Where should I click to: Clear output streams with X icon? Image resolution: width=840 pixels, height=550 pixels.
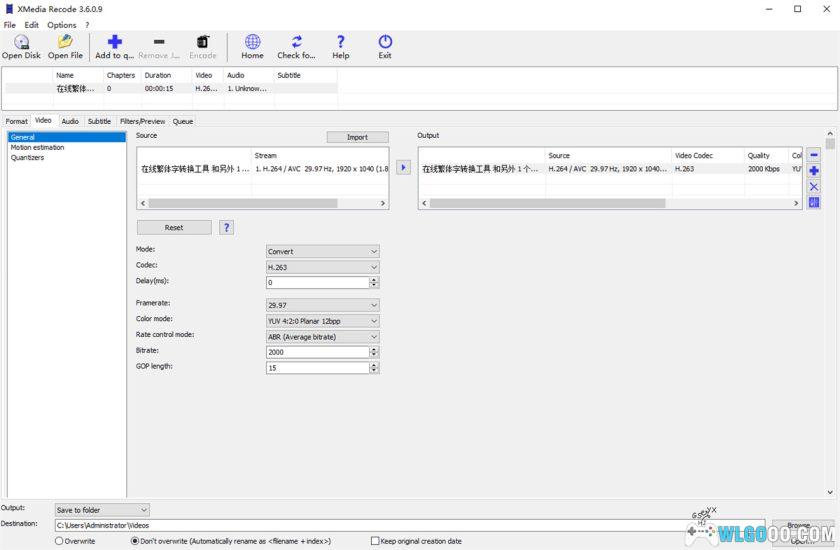[814, 186]
